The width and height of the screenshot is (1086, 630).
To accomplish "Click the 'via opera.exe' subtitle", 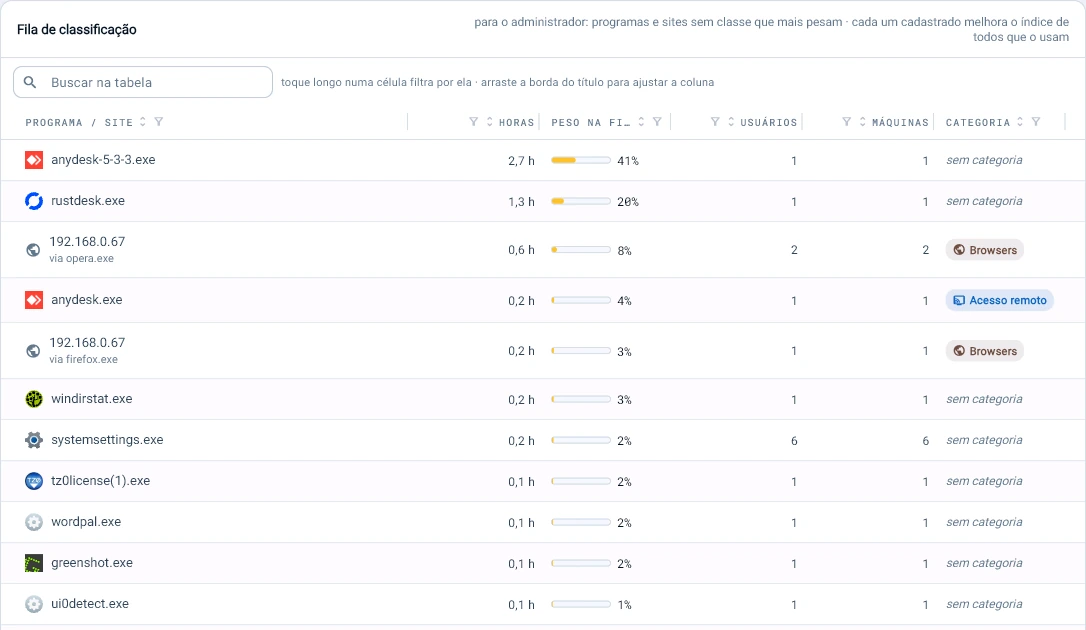I will click(x=81, y=259).
